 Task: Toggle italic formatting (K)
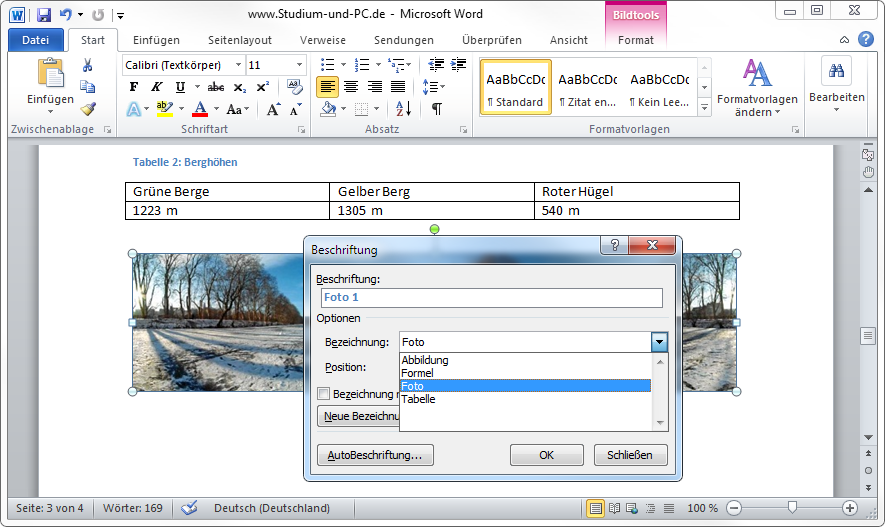156,87
